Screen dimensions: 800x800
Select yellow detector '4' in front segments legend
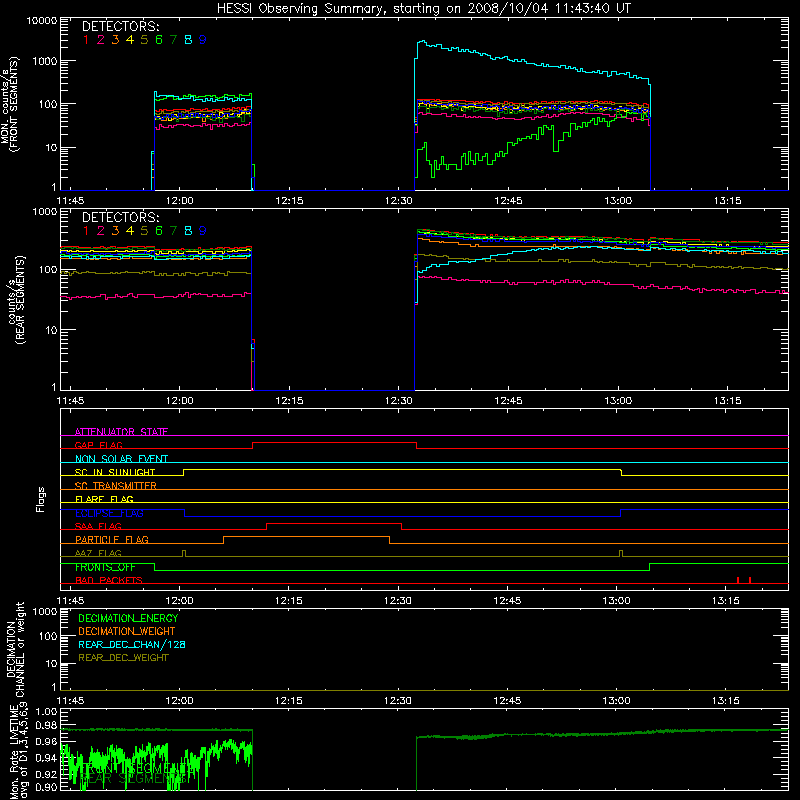pos(130,40)
